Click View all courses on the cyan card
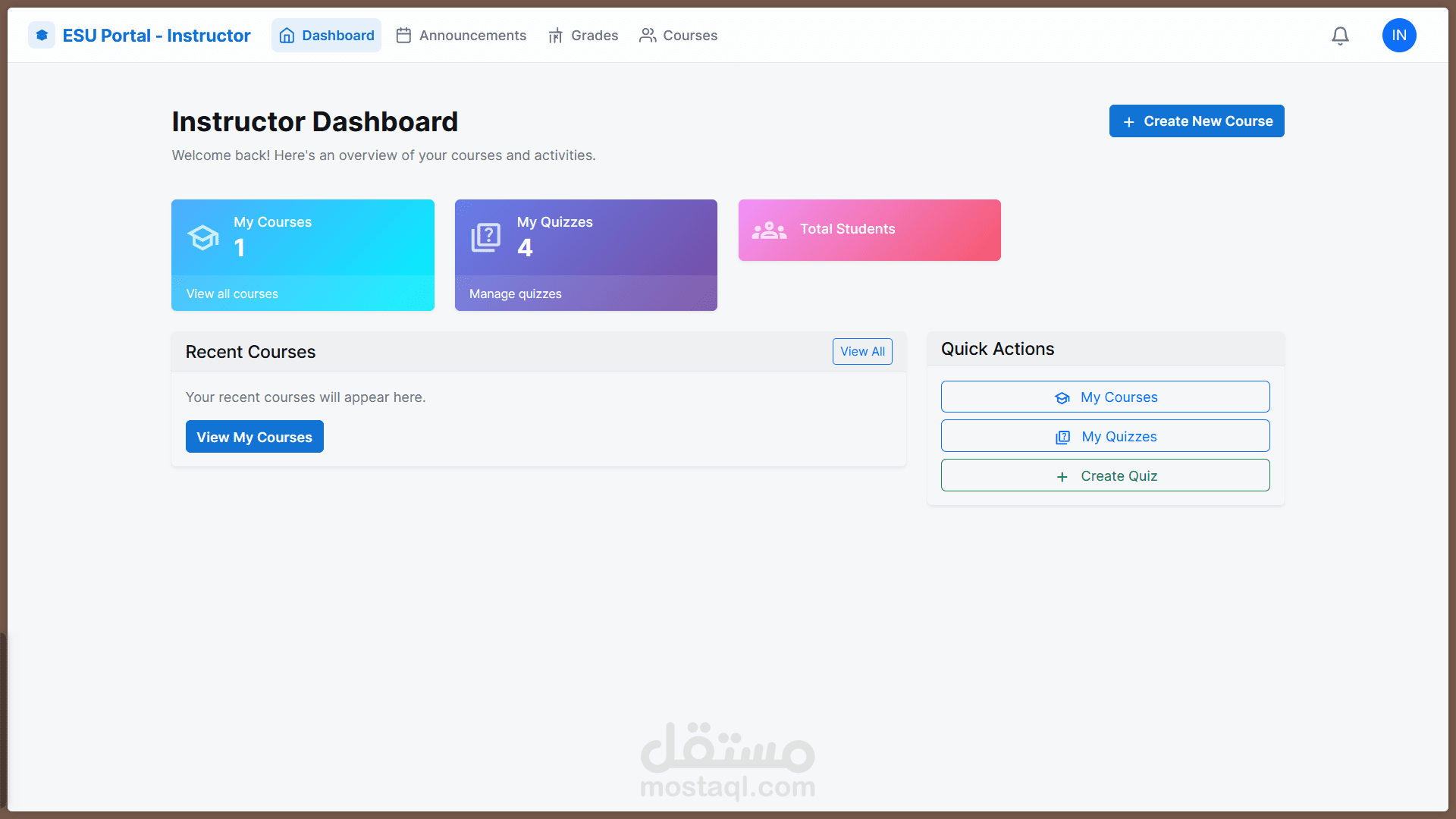Image resolution: width=1456 pixels, height=819 pixels. pos(231,293)
